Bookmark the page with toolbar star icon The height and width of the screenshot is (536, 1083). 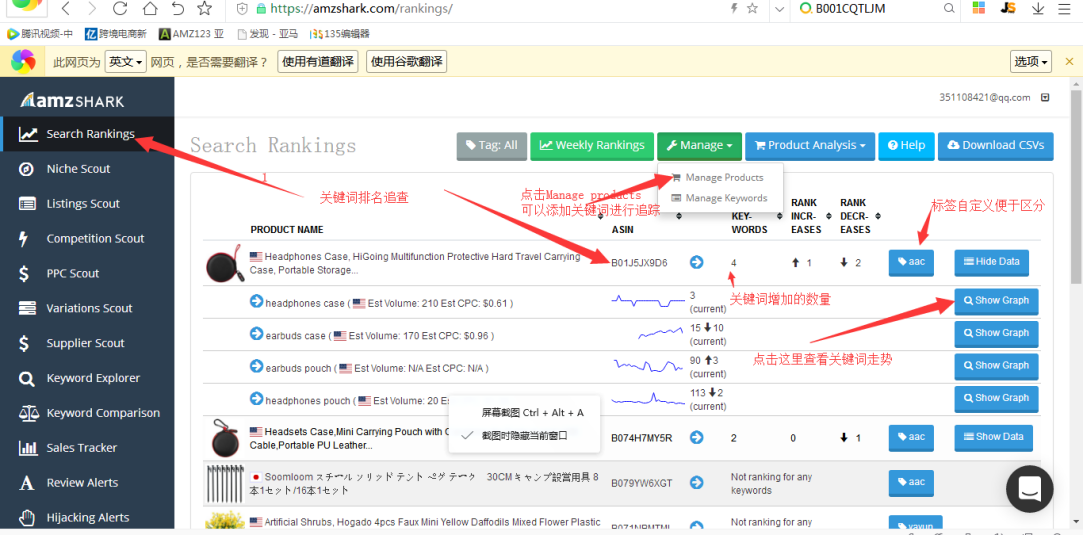[x=204, y=8]
